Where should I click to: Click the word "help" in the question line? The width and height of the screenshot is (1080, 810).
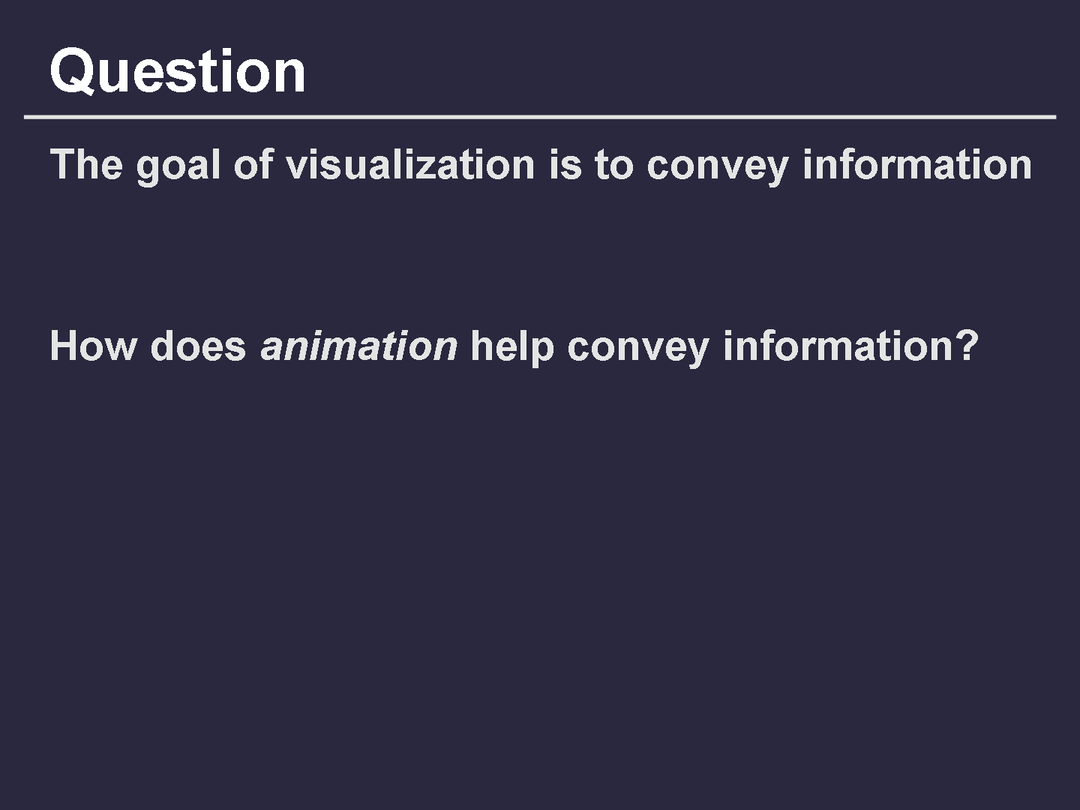(x=511, y=347)
